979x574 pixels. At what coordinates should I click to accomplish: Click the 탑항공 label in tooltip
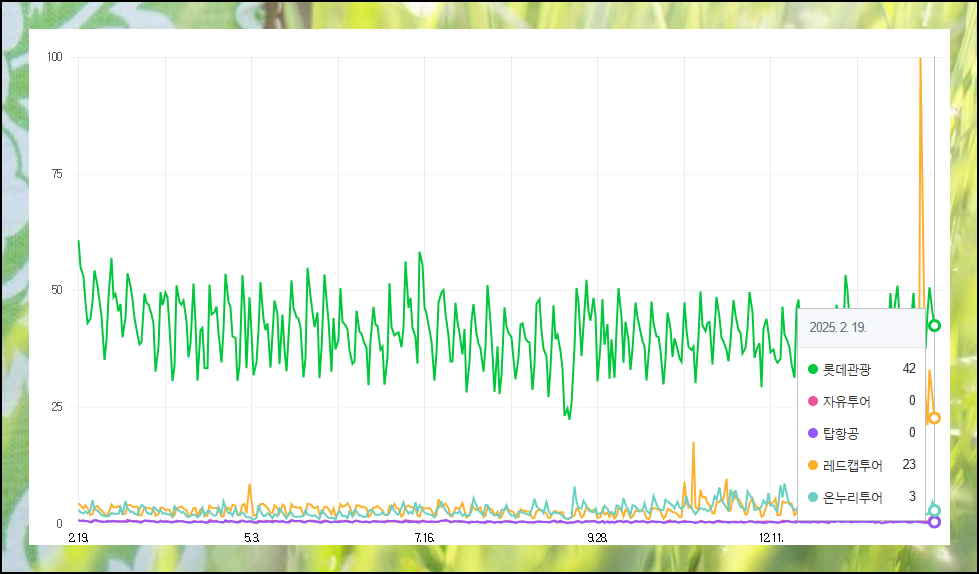click(x=841, y=433)
